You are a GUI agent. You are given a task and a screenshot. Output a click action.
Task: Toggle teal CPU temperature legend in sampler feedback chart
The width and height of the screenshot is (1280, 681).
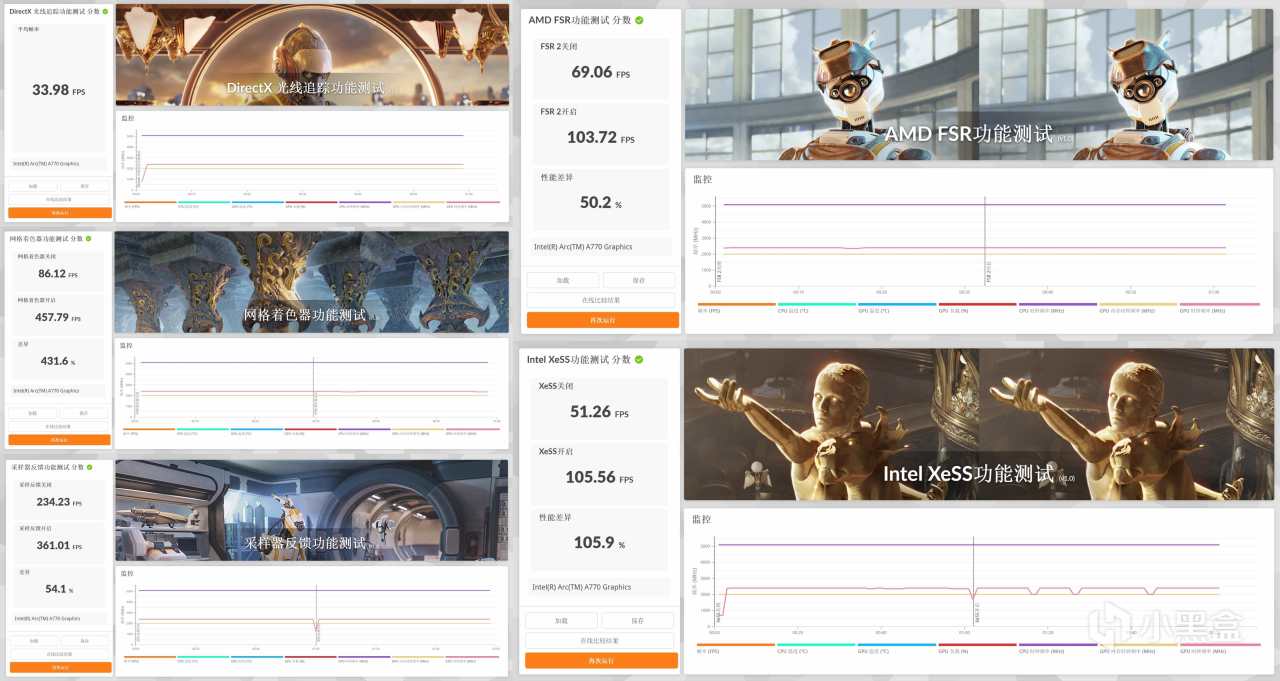point(203,658)
